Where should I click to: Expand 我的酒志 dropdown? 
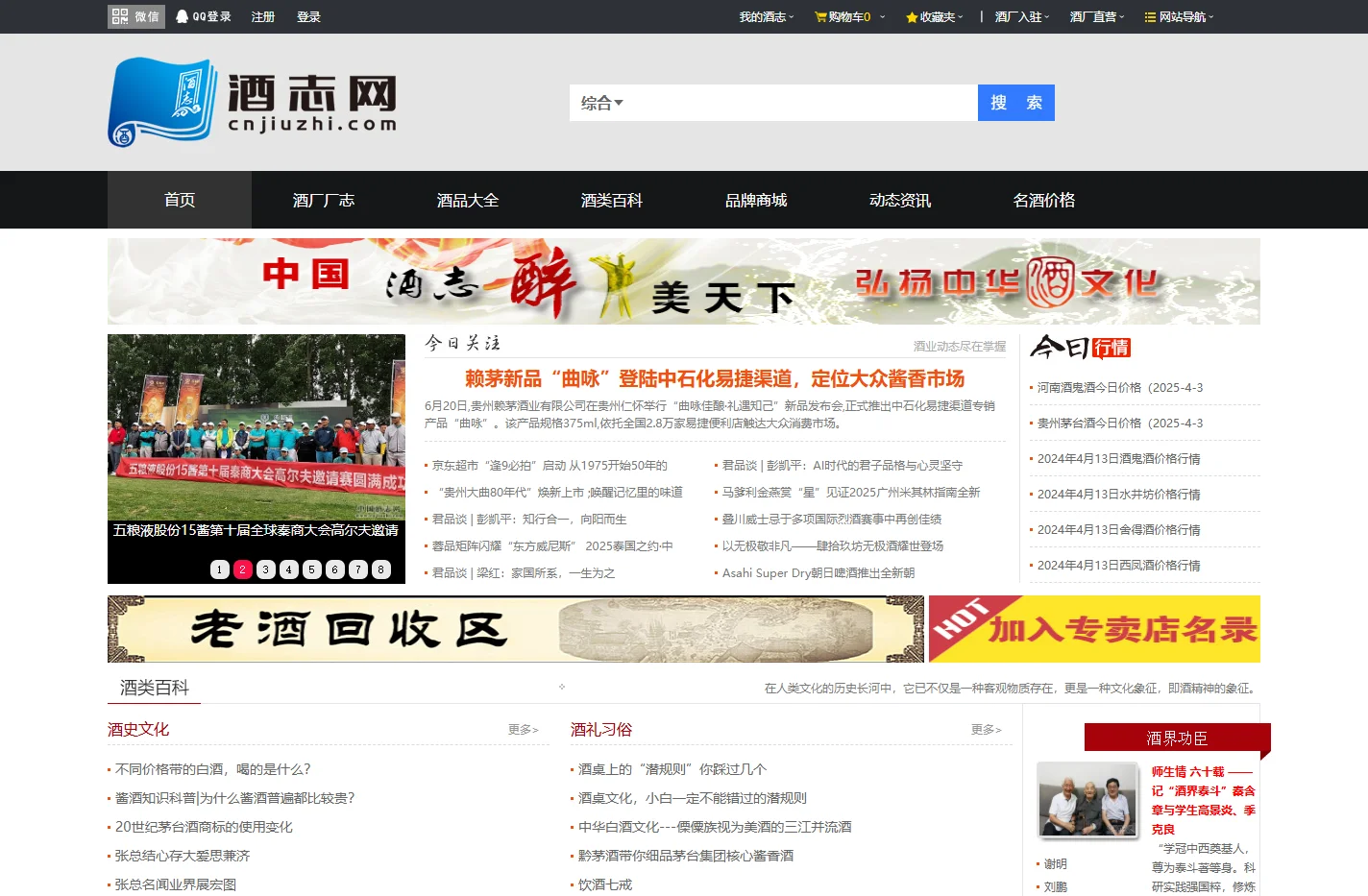766,17
